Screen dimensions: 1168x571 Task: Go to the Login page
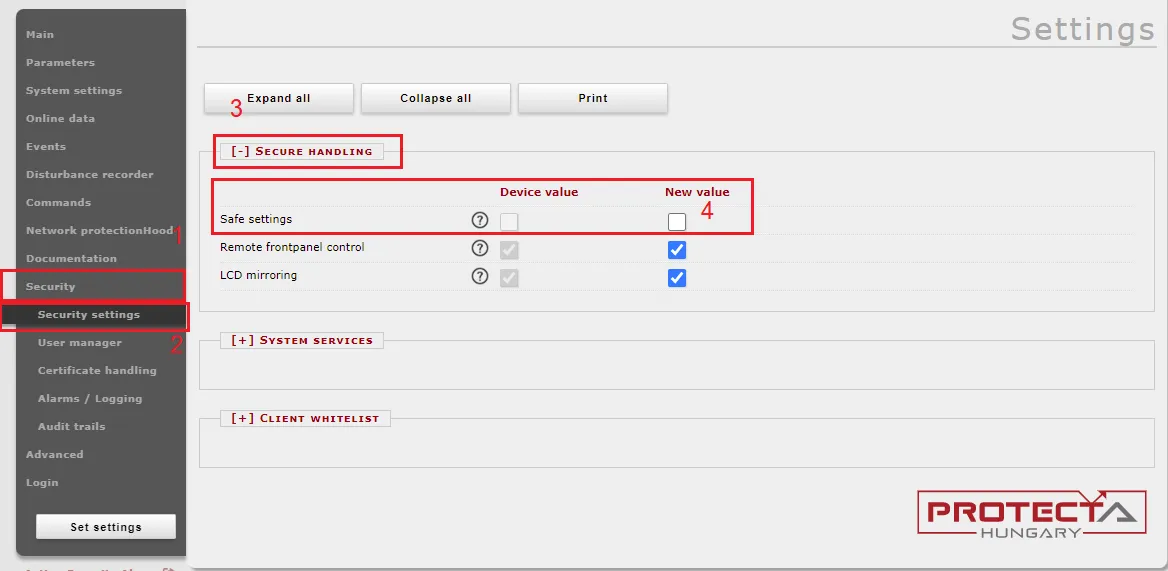(42, 482)
